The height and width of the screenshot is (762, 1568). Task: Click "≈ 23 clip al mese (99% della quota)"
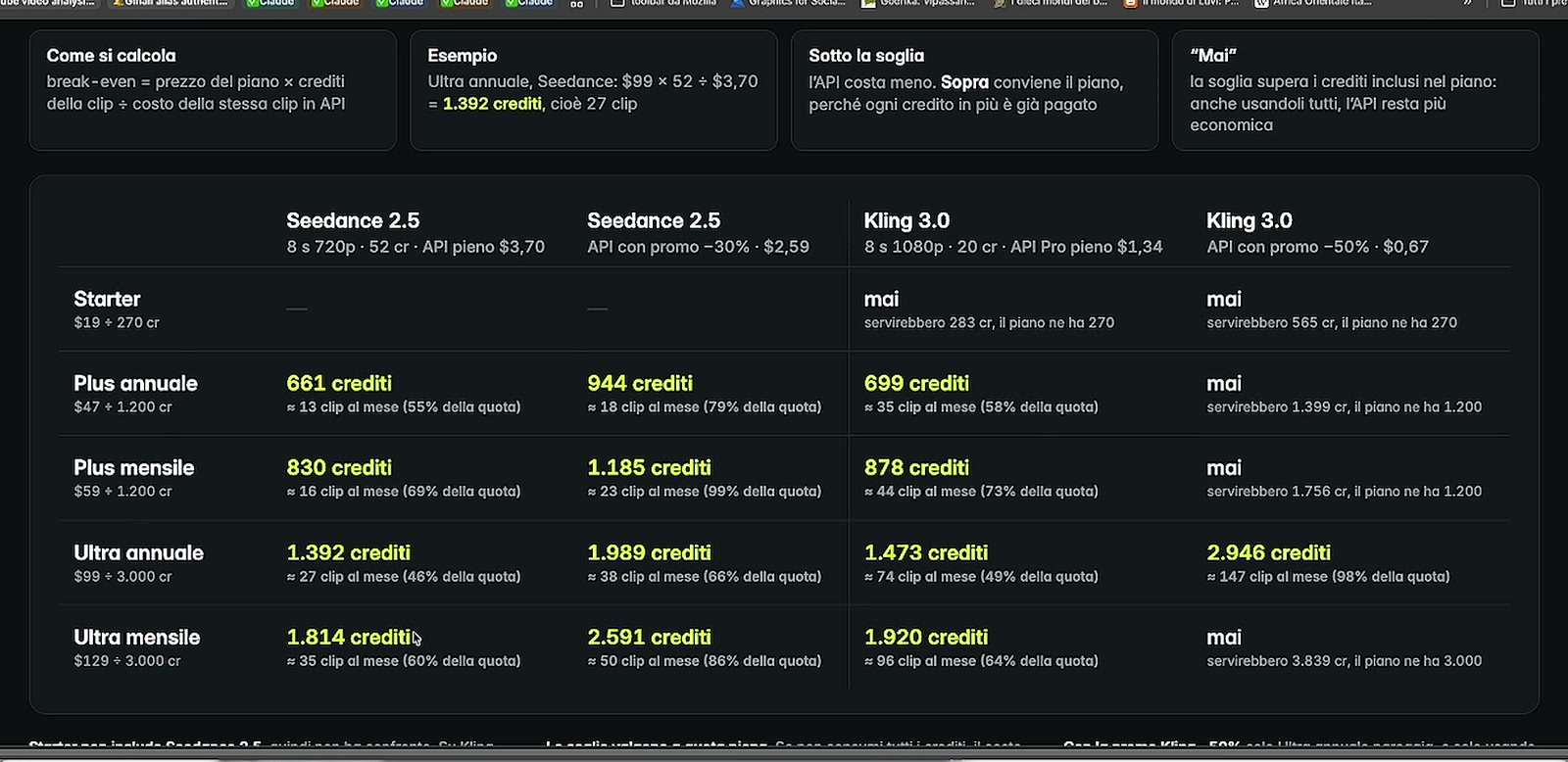coord(704,492)
